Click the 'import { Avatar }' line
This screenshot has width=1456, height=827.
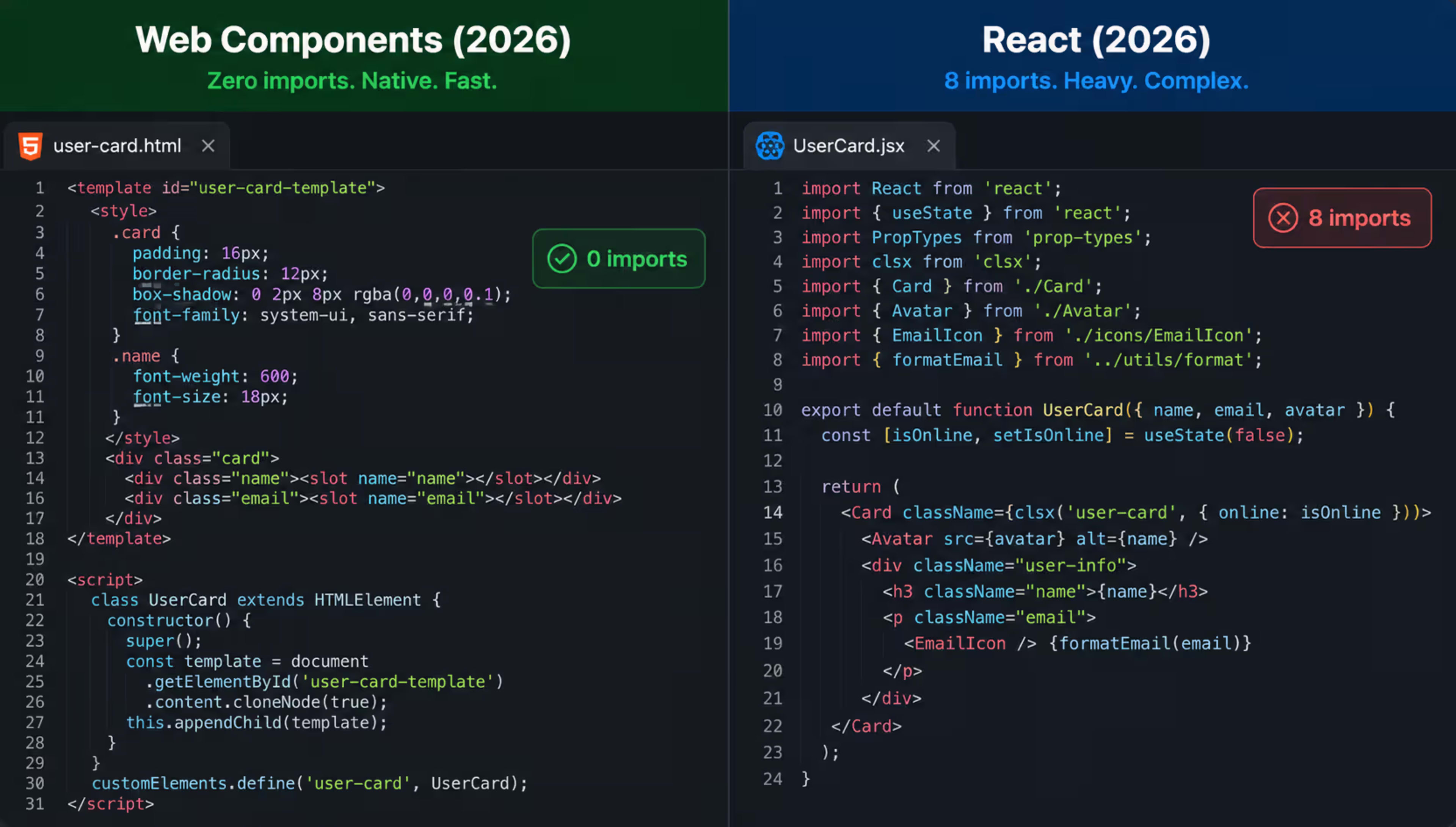tap(971, 311)
